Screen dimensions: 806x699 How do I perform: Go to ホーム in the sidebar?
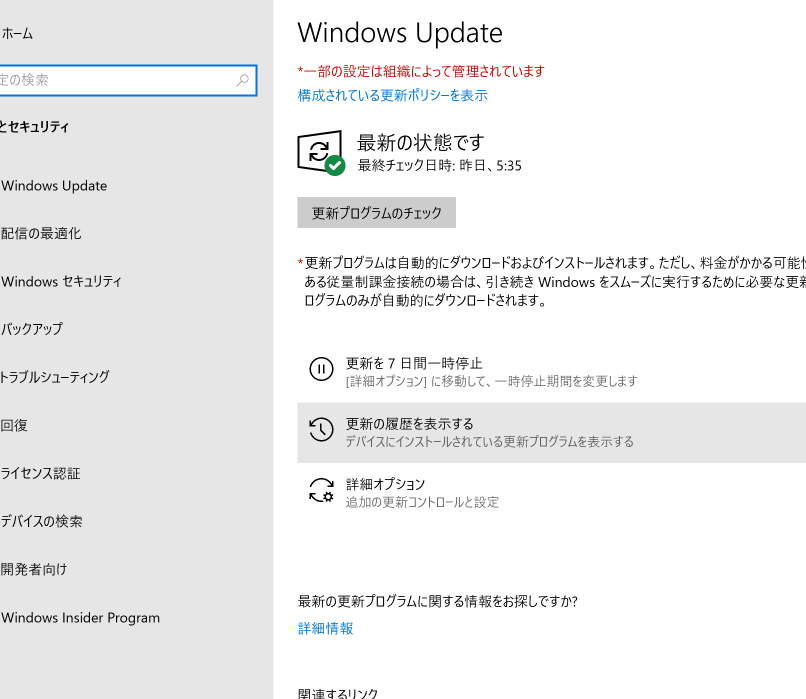coord(18,34)
